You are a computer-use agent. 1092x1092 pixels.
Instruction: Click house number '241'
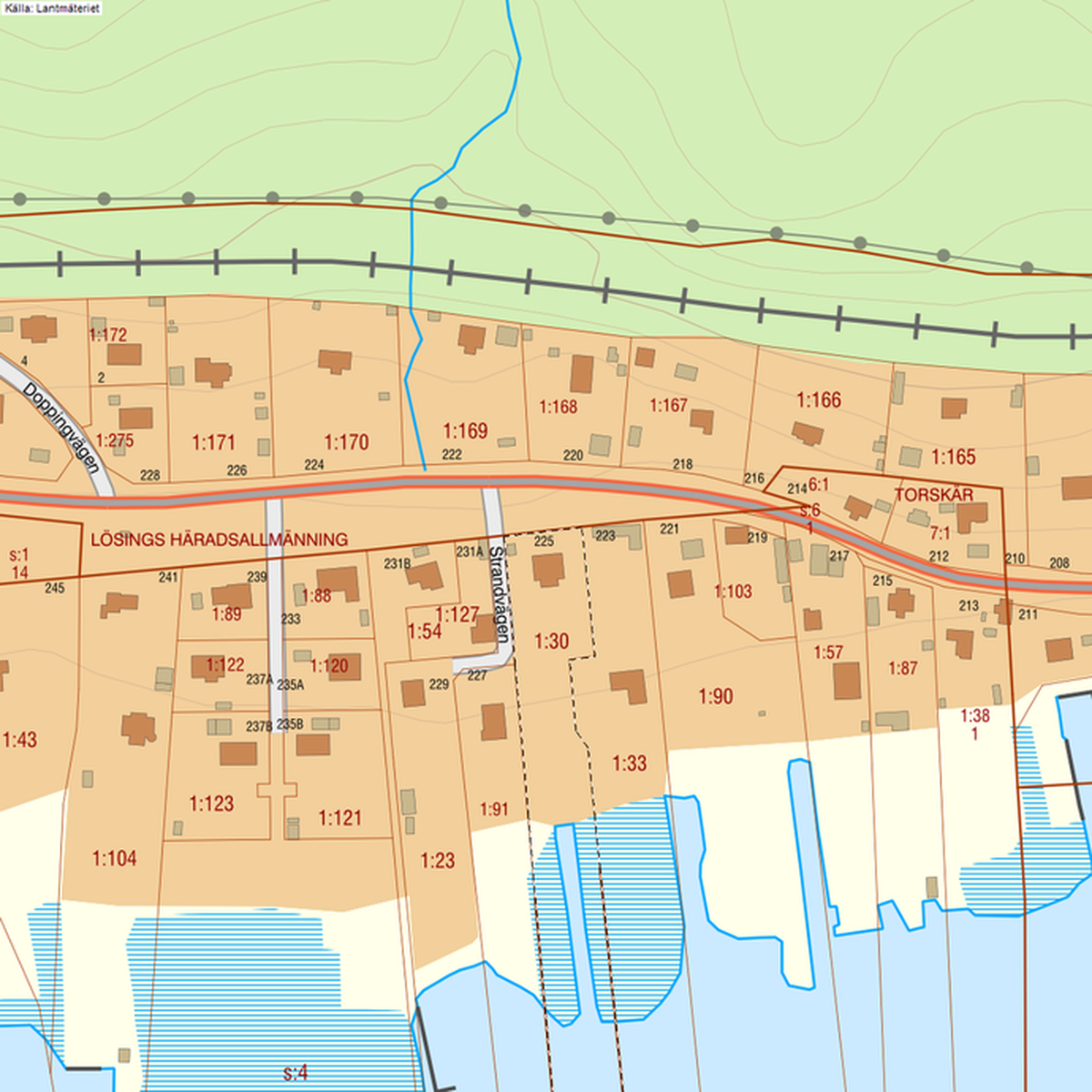point(168,577)
